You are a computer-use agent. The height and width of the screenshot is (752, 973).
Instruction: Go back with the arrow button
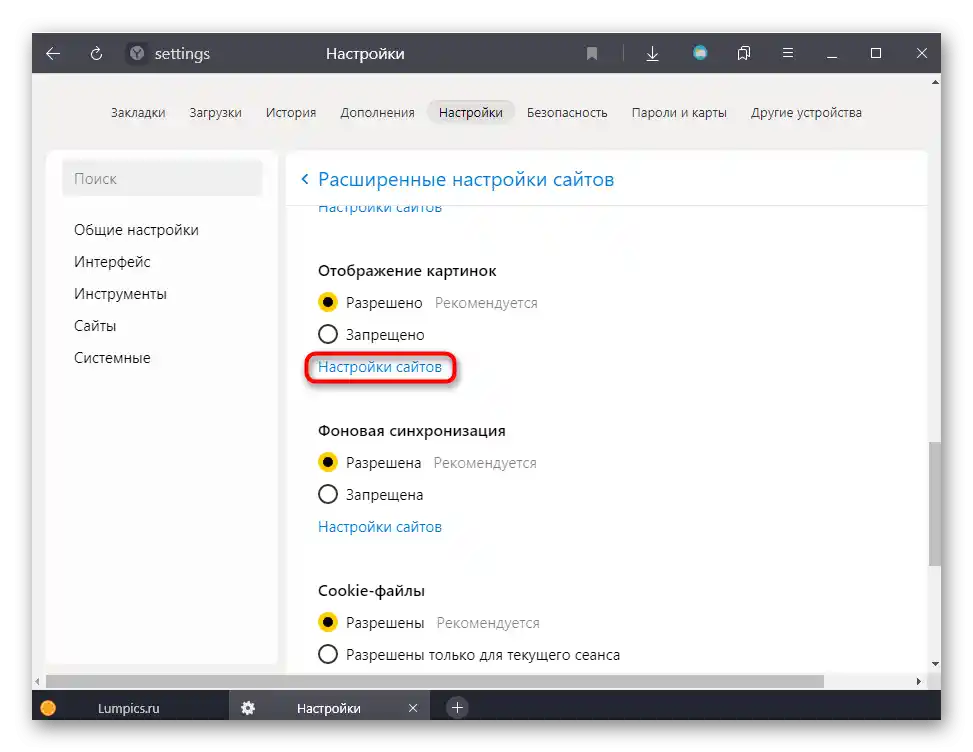coord(53,54)
